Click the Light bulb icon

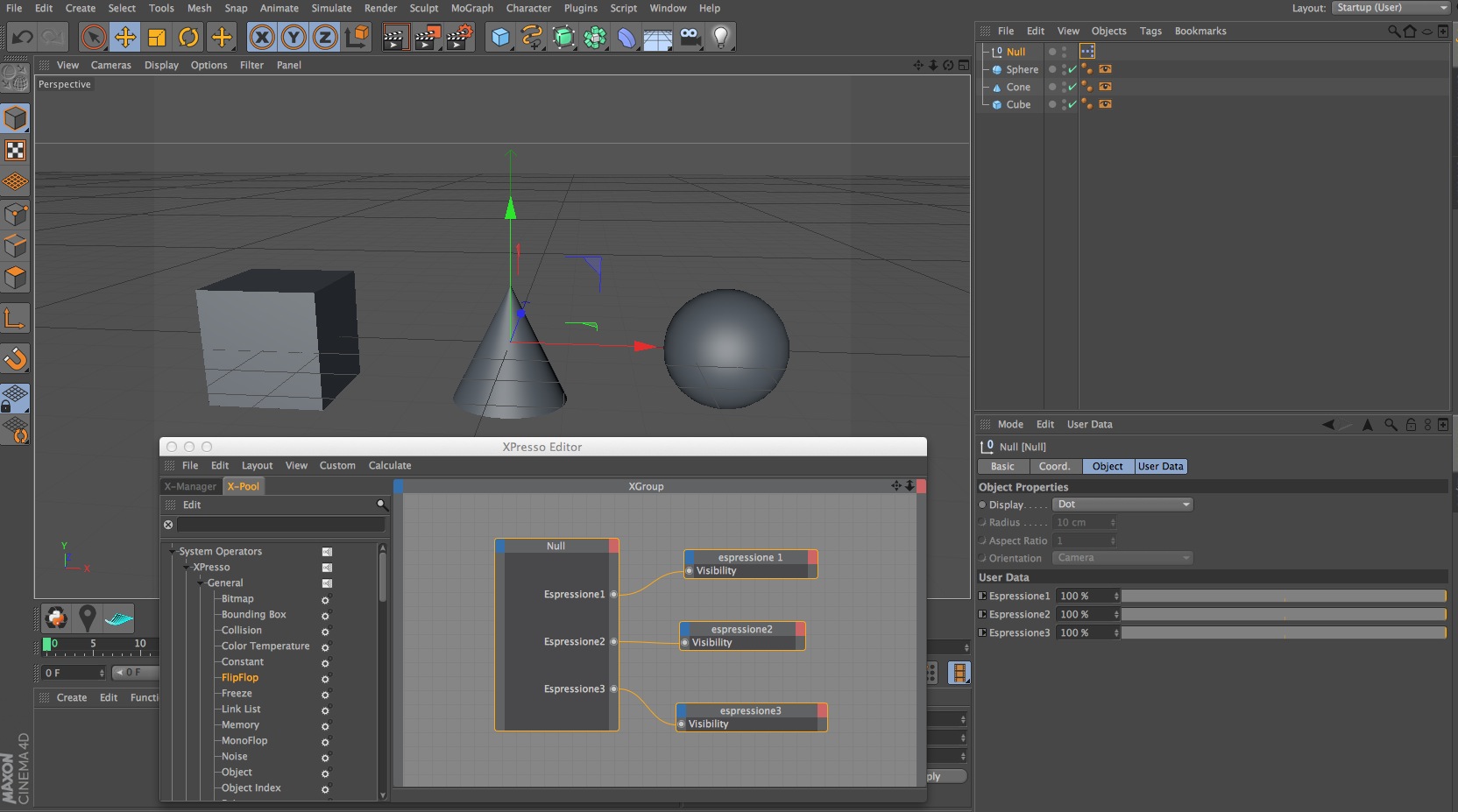[x=720, y=37]
